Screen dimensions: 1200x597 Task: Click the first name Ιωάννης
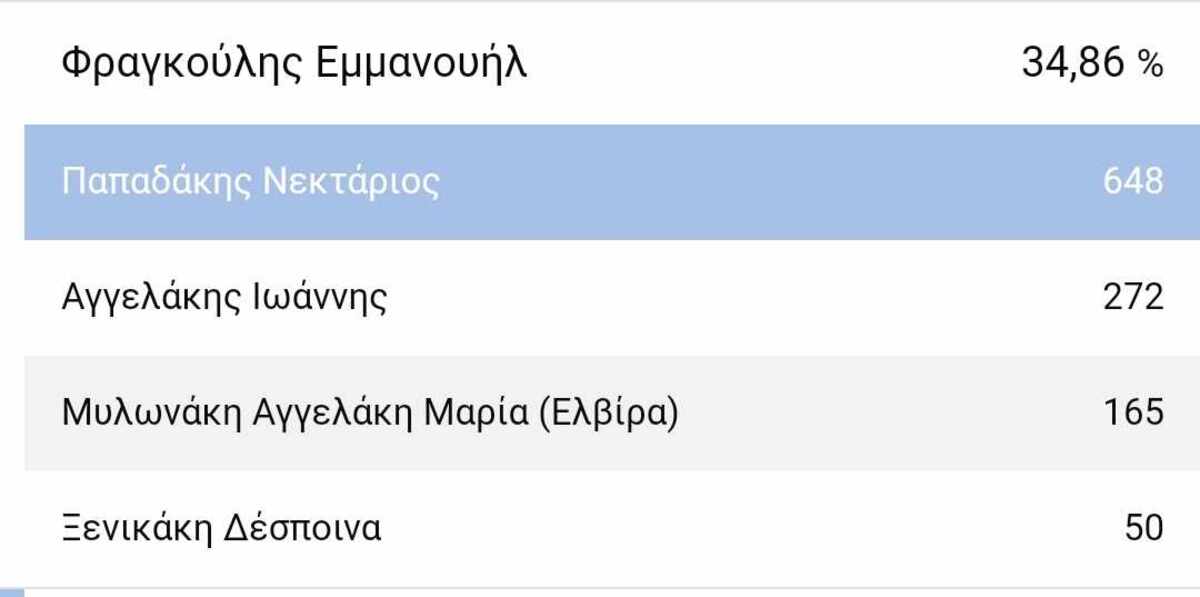click(x=316, y=298)
